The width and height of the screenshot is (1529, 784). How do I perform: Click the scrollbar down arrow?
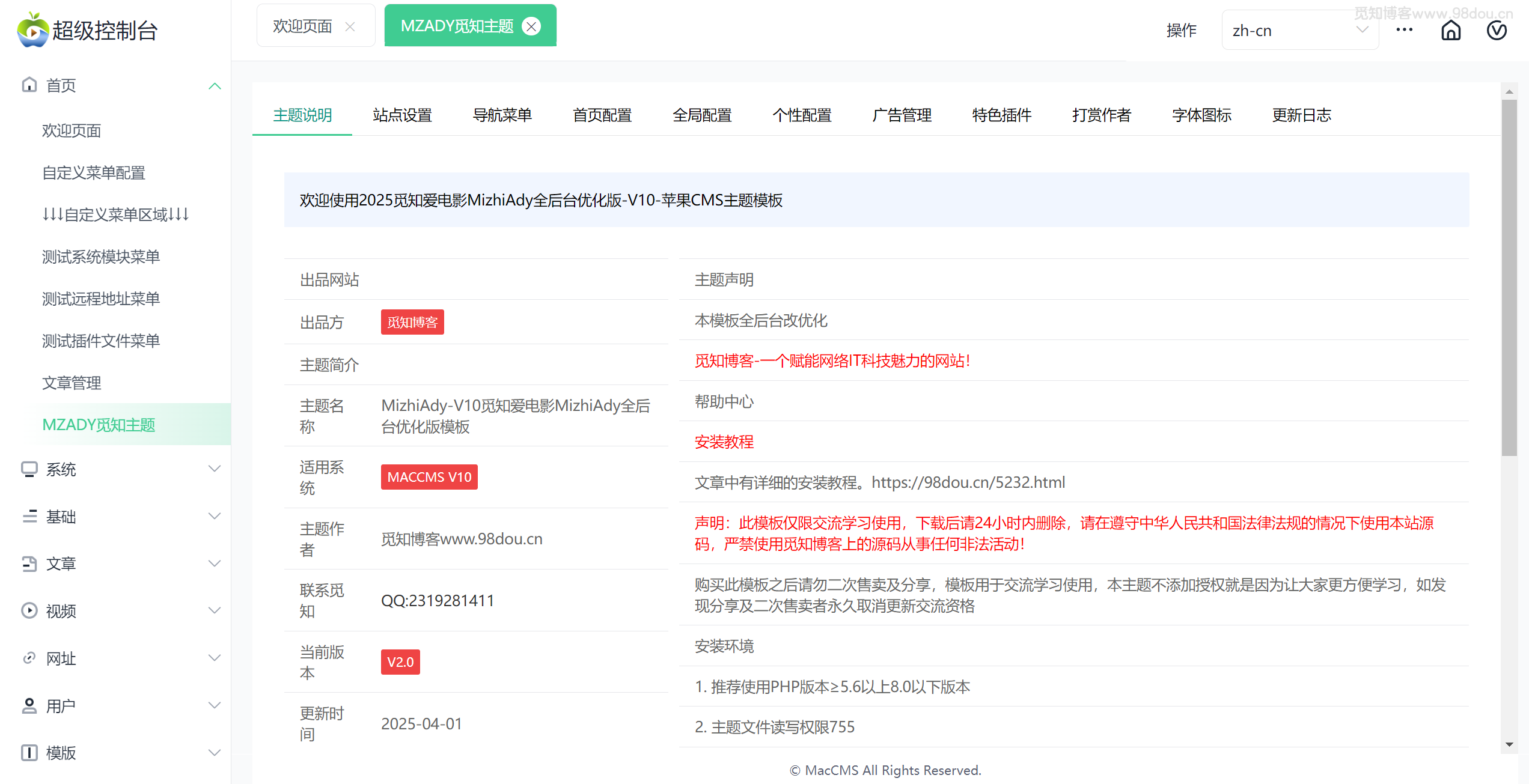click(1509, 744)
